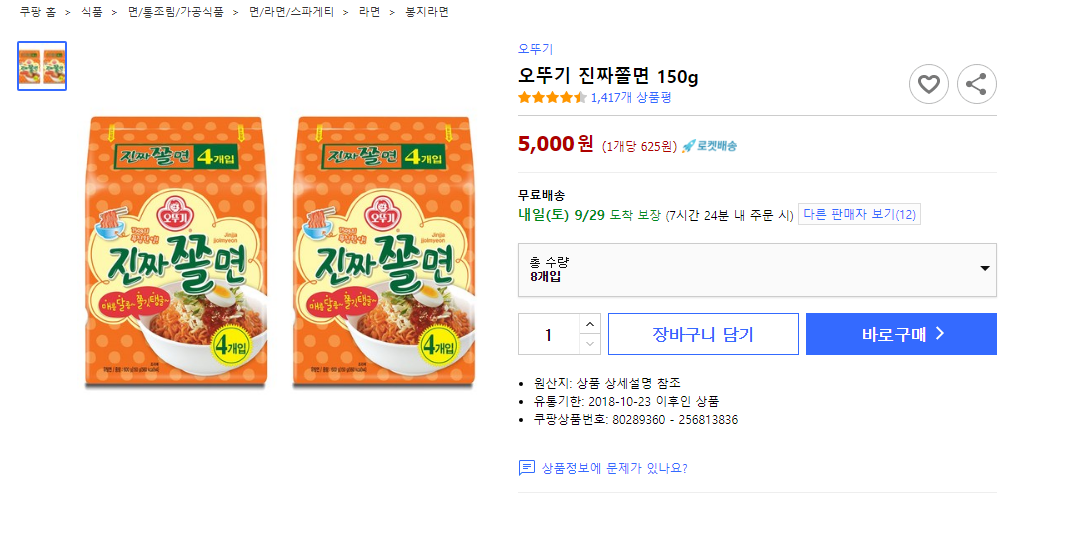This screenshot has height=544, width=1069.
Task: Open 다른 판매자 보기 sellers link
Action: (859, 214)
